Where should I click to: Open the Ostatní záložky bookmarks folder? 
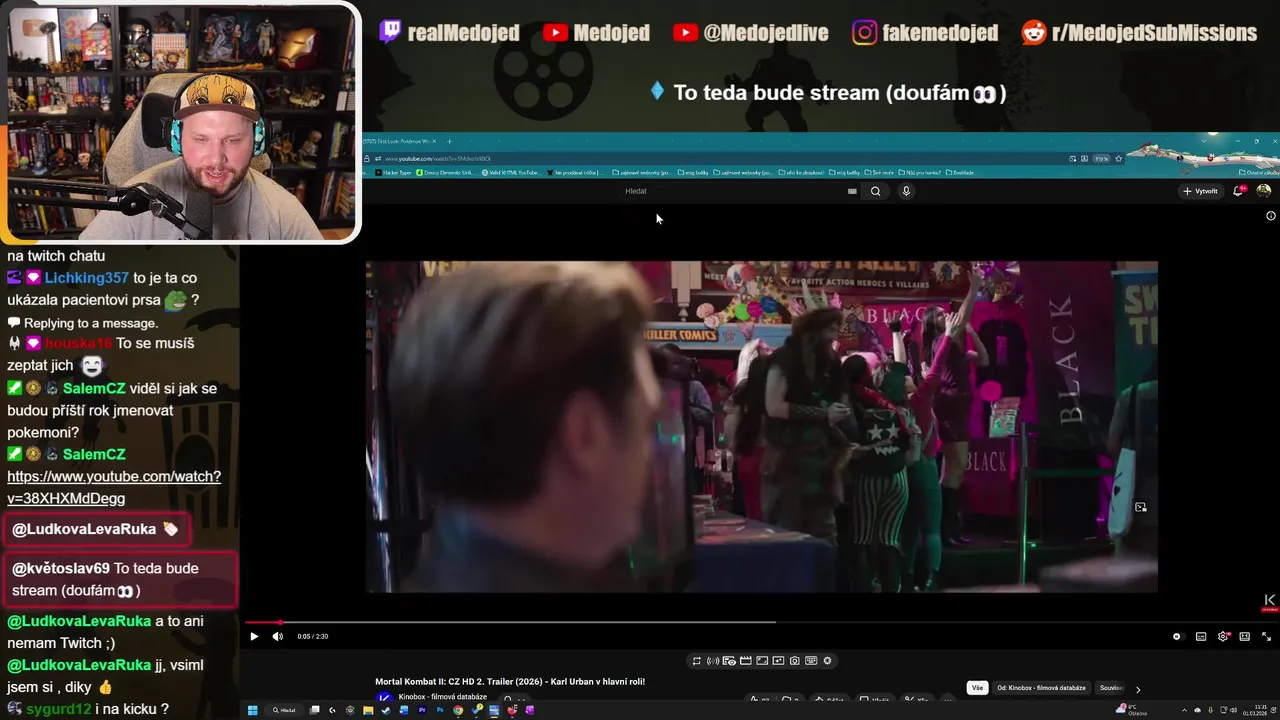click(1257, 172)
